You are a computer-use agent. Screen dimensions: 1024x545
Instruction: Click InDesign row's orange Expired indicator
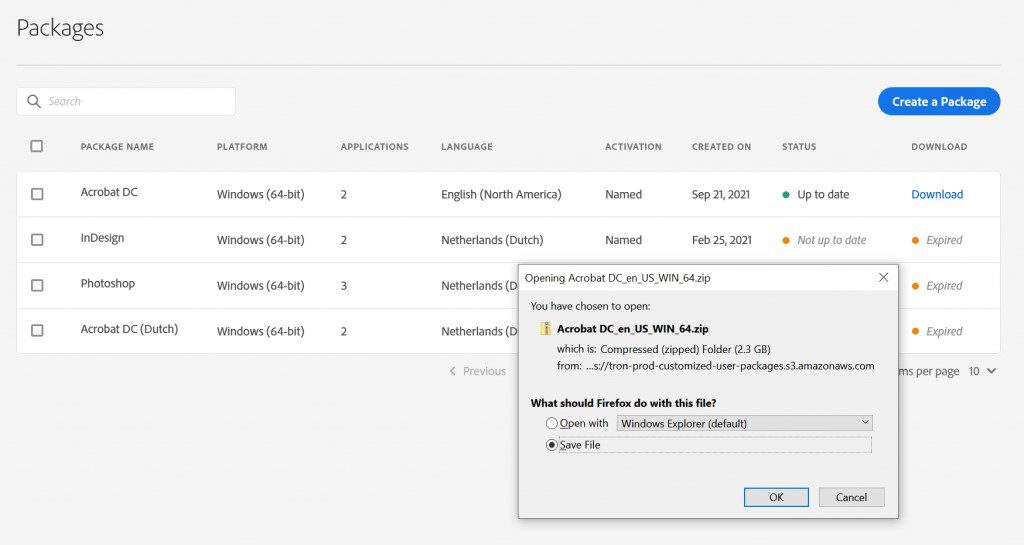click(x=916, y=240)
